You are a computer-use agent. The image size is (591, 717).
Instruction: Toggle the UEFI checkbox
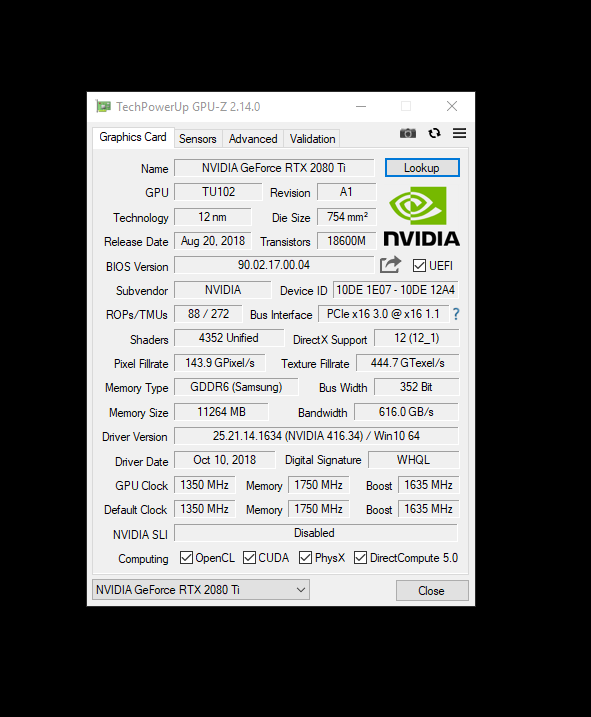tap(419, 266)
